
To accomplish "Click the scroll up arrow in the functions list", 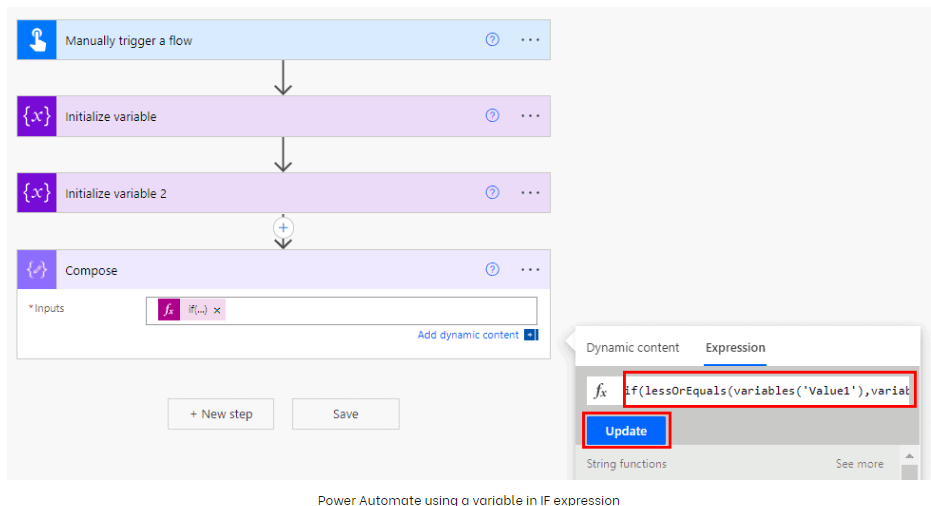I will (x=909, y=456).
